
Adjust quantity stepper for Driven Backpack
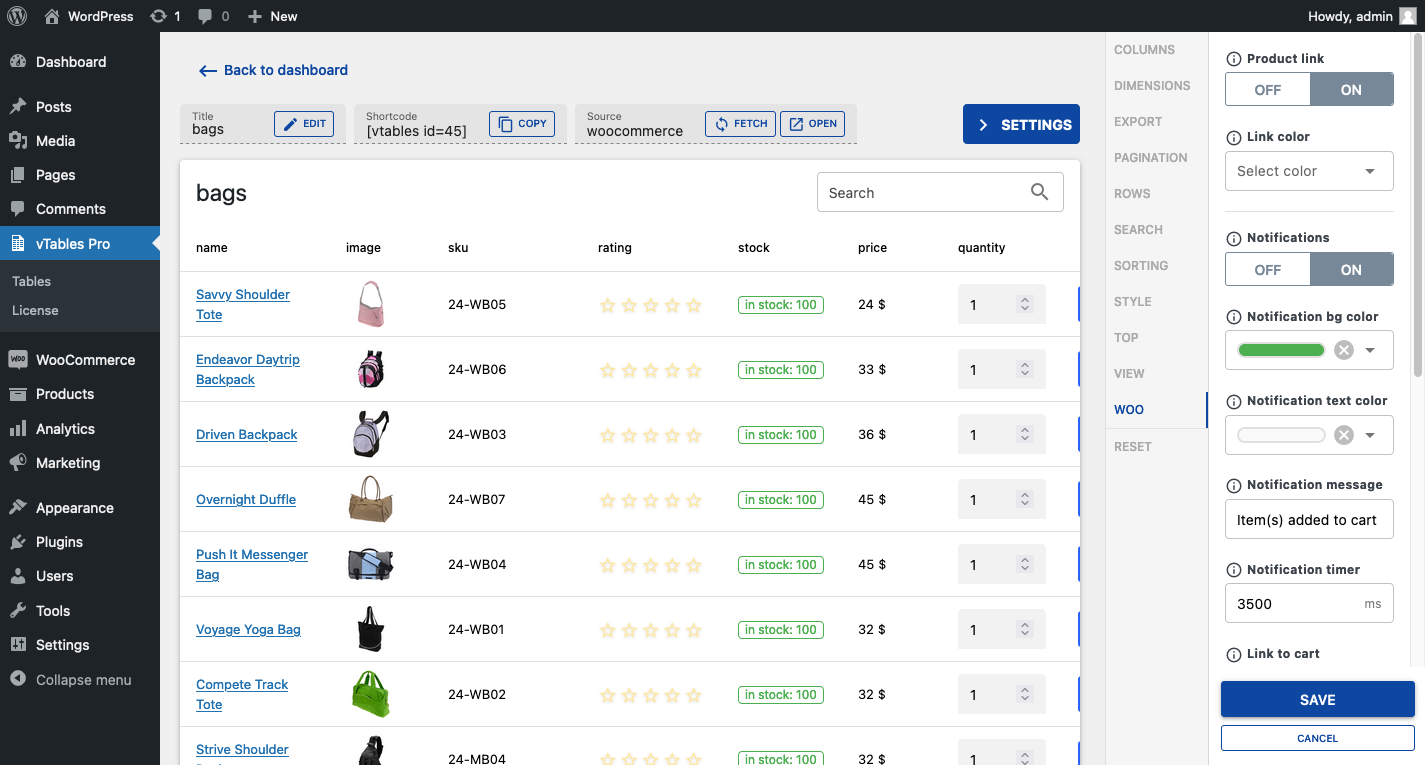pos(1024,435)
